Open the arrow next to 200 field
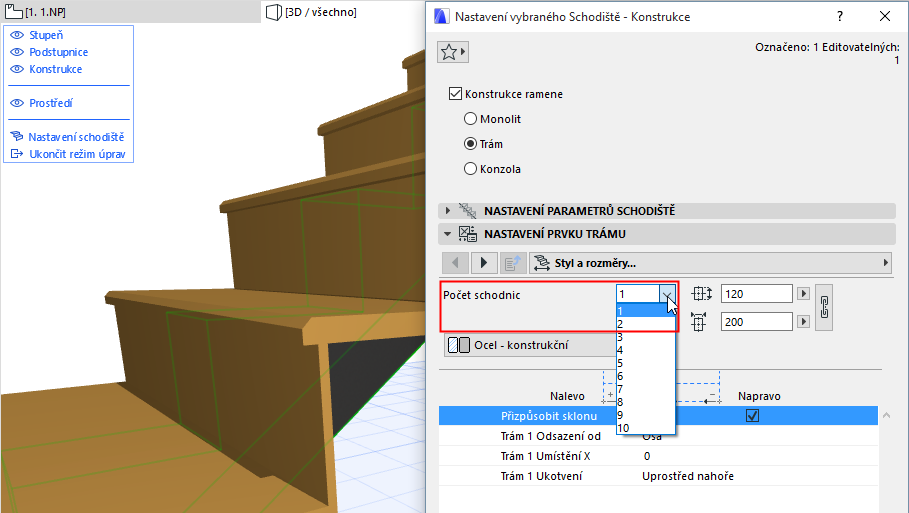Screen dimensions: 909x513 803,321
